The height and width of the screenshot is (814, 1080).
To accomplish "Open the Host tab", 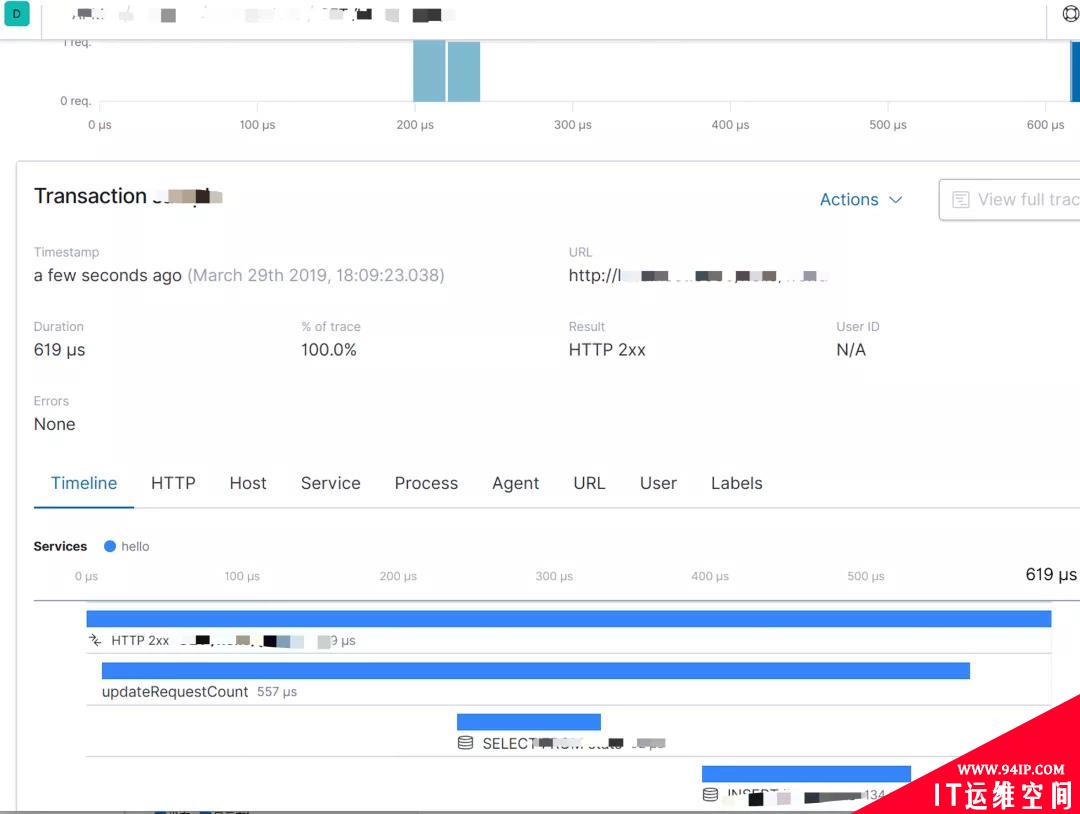I will pos(248,483).
